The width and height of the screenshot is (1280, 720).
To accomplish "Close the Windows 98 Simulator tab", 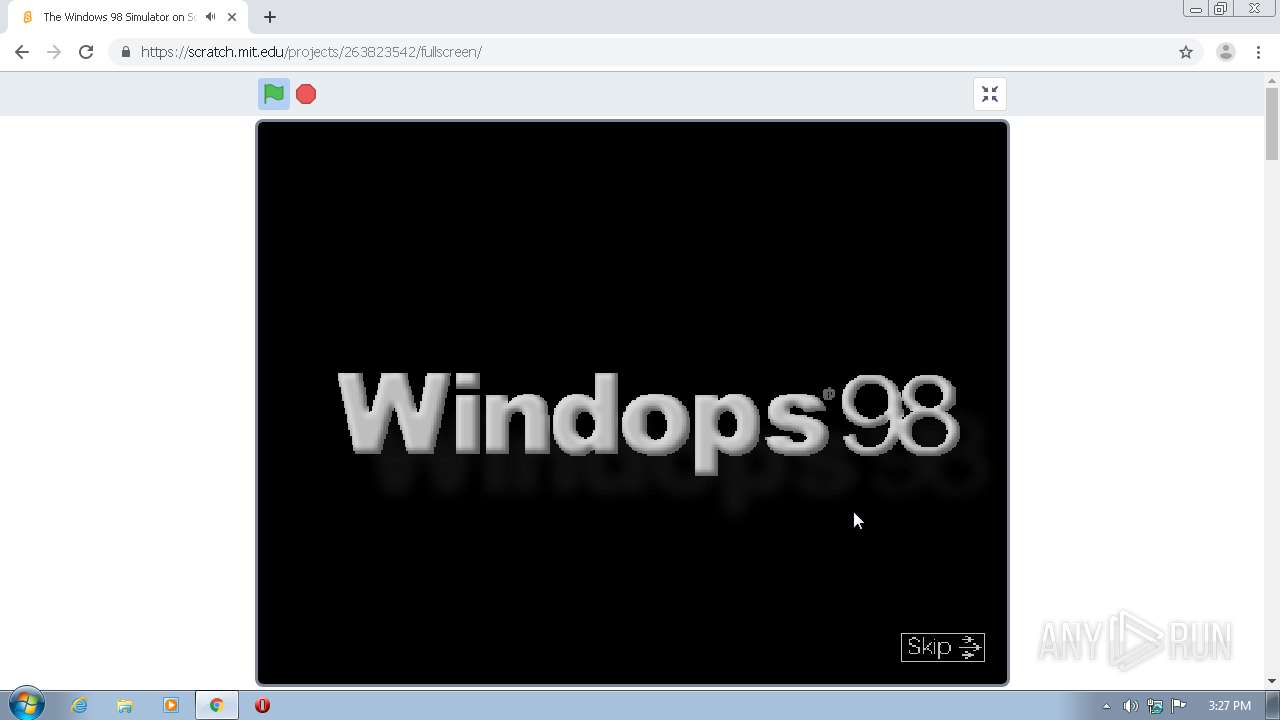I will tap(232, 17).
